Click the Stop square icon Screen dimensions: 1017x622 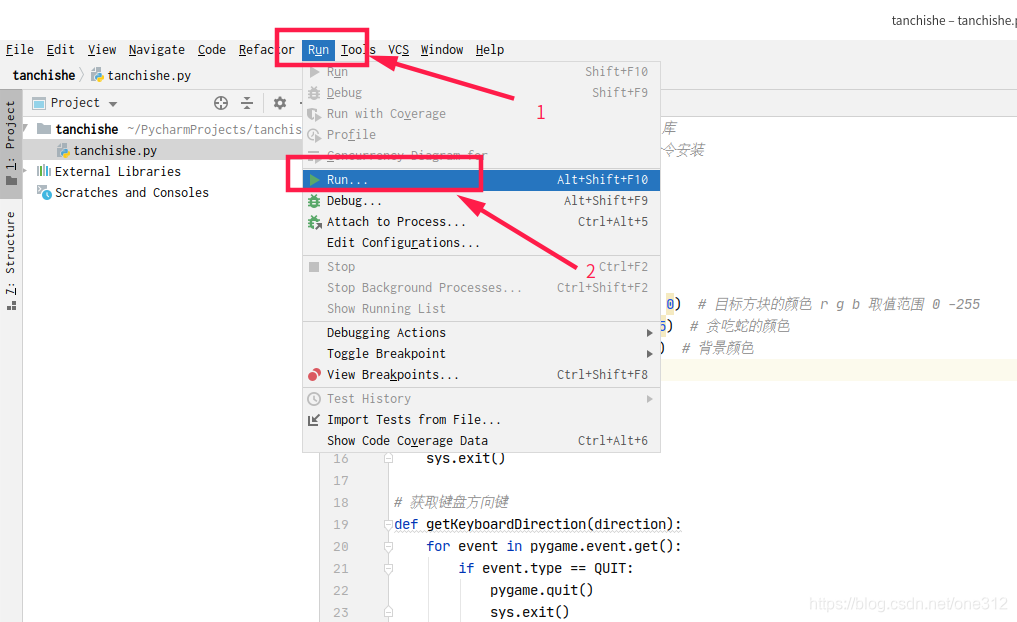(314, 267)
